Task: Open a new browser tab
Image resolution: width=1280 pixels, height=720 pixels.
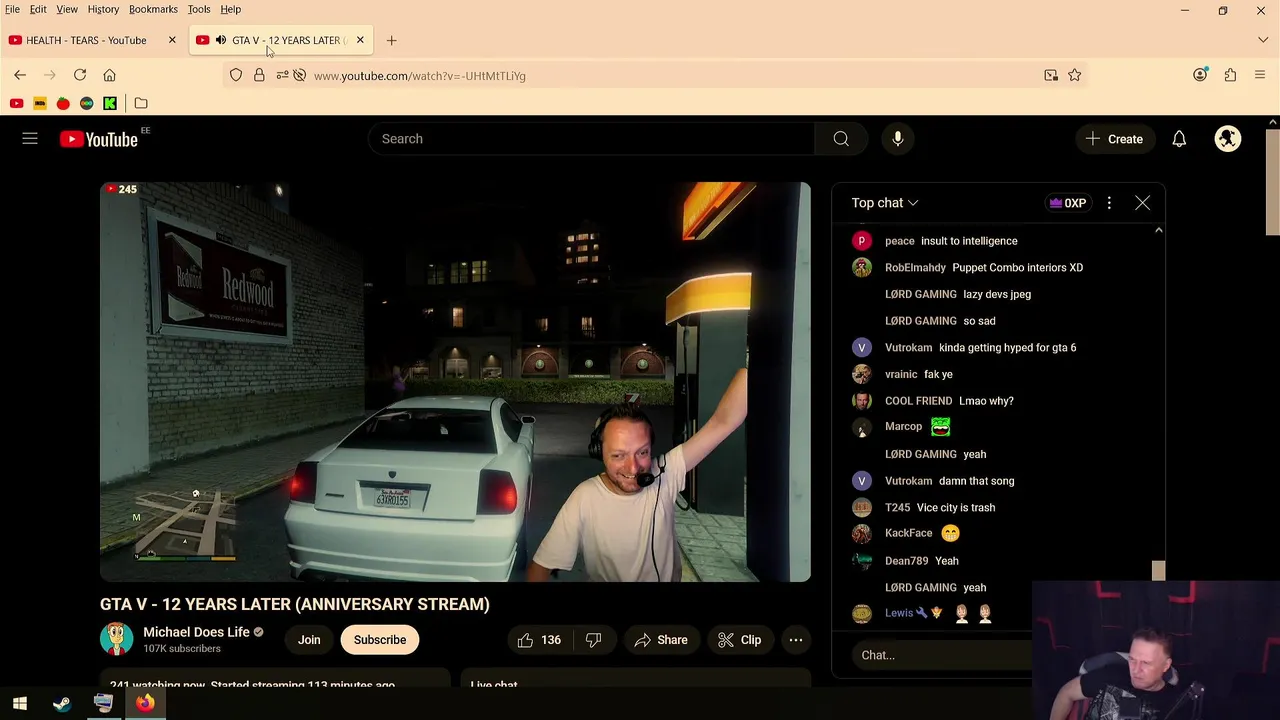Action: (391, 40)
